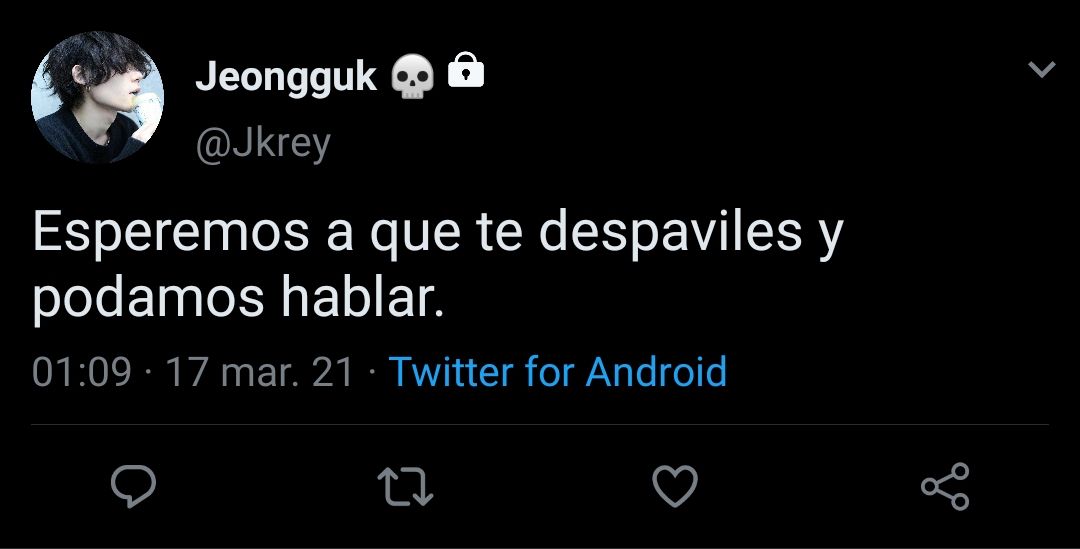Click the 17 mar. 21 date
Viewport: 1080px width, 549px height.
[260, 372]
